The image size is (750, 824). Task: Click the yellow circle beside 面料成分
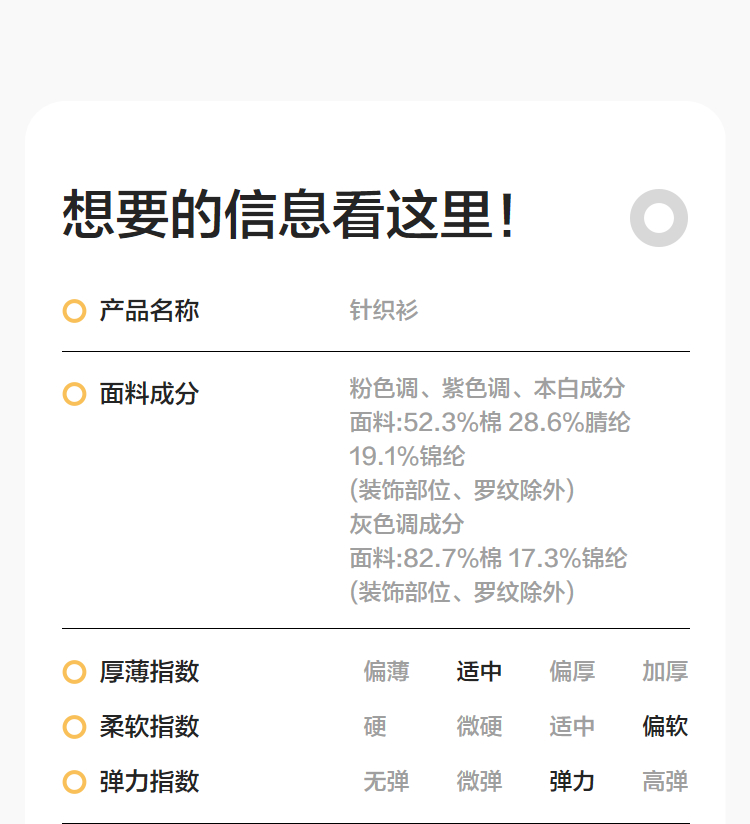(74, 394)
